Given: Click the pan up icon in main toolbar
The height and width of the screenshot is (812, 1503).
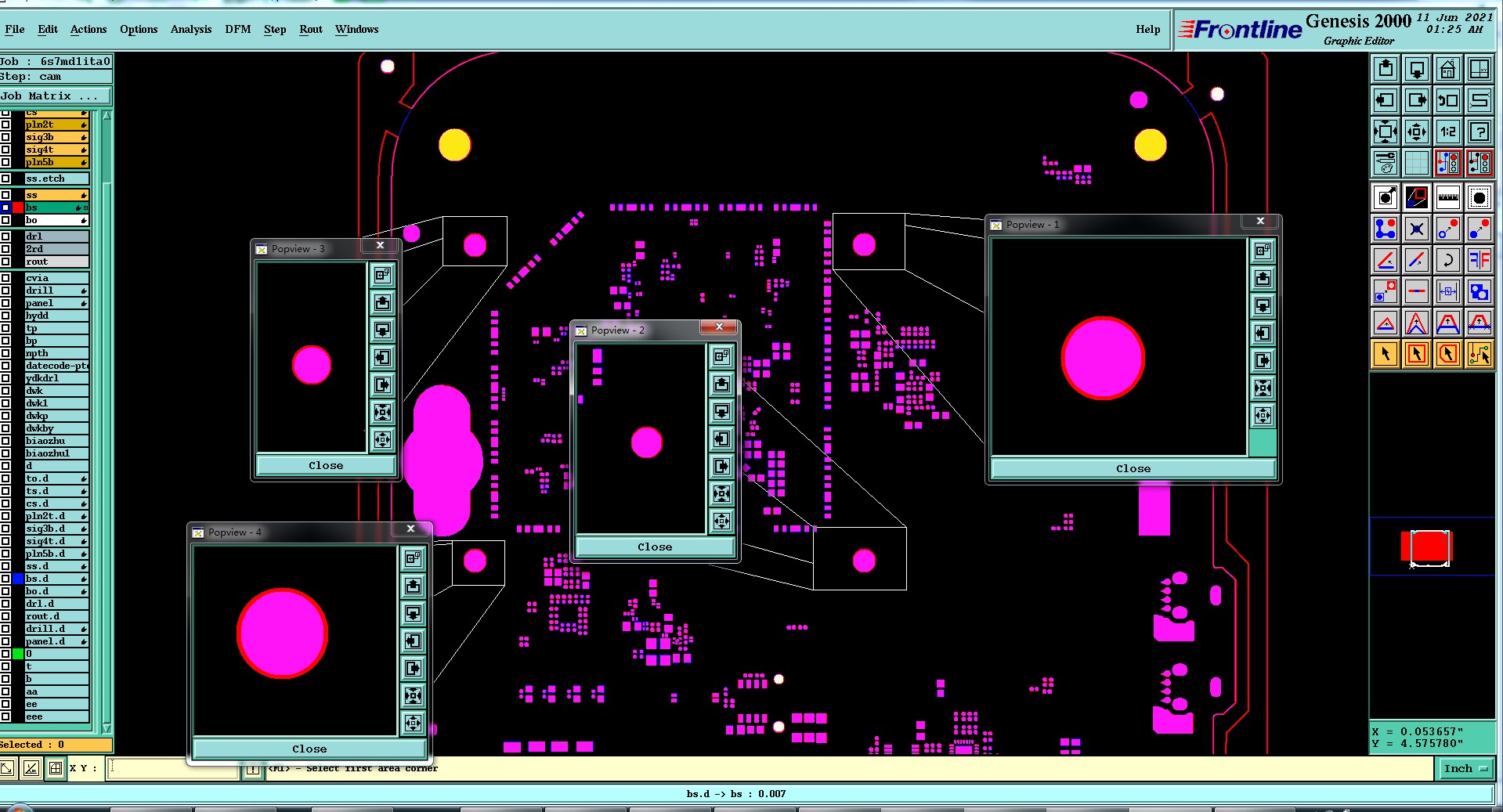Looking at the screenshot, I should pyautogui.click(x=1386, y=69).
